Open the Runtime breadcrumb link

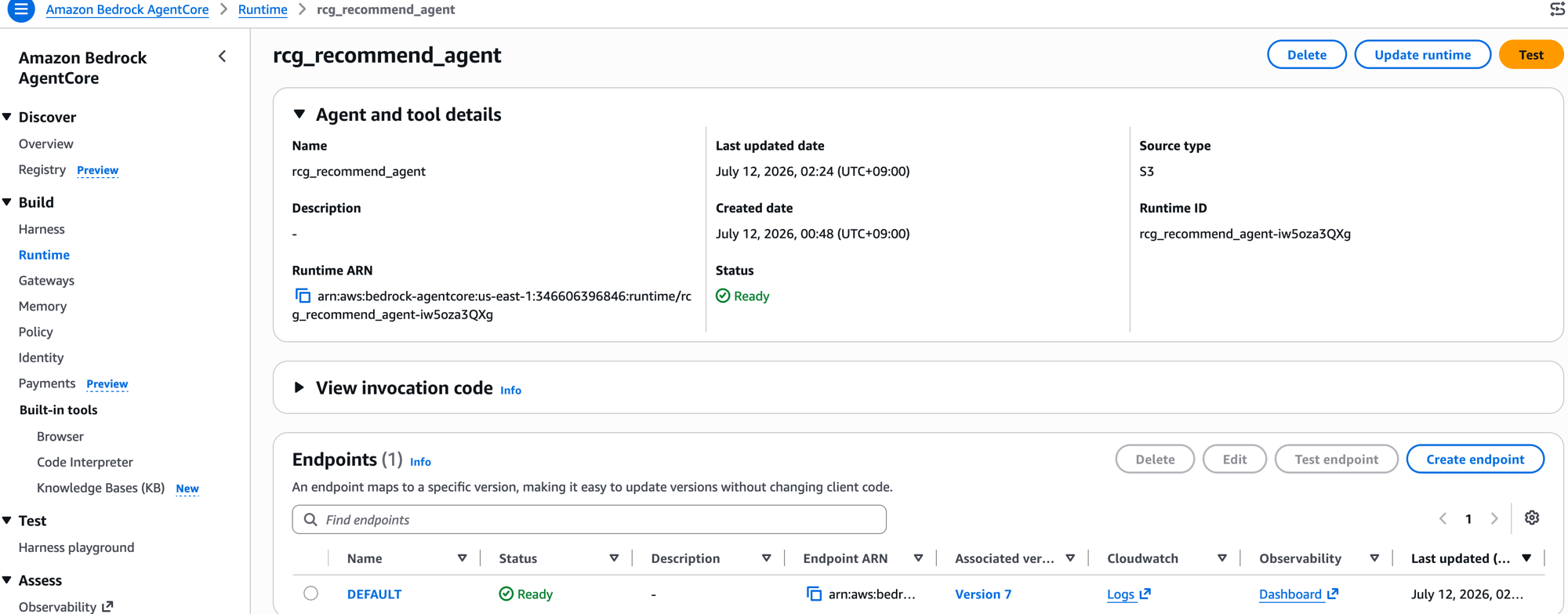263,9
